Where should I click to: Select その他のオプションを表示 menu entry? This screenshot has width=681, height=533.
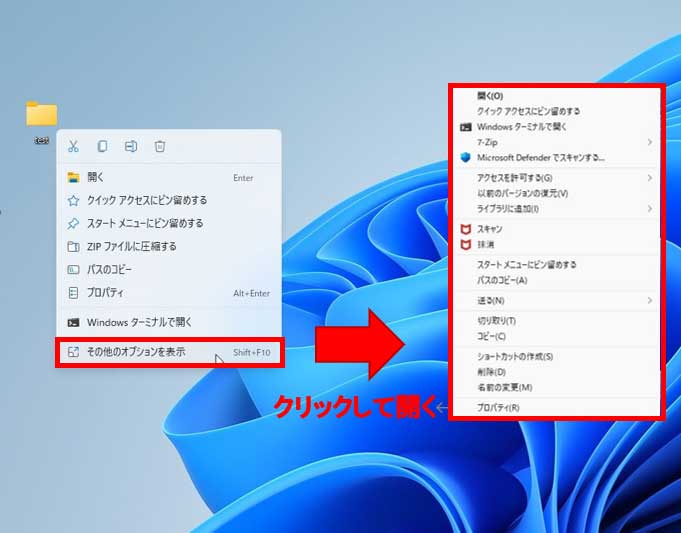[136, 352]
